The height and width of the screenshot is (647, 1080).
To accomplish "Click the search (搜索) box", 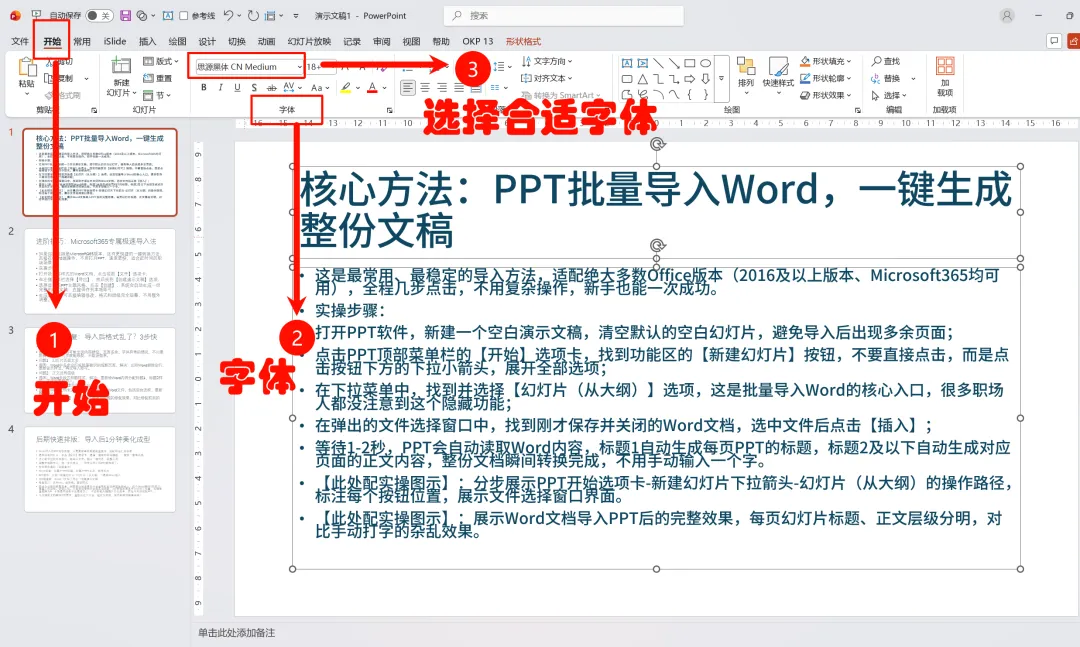I will (x=564, y=15).
